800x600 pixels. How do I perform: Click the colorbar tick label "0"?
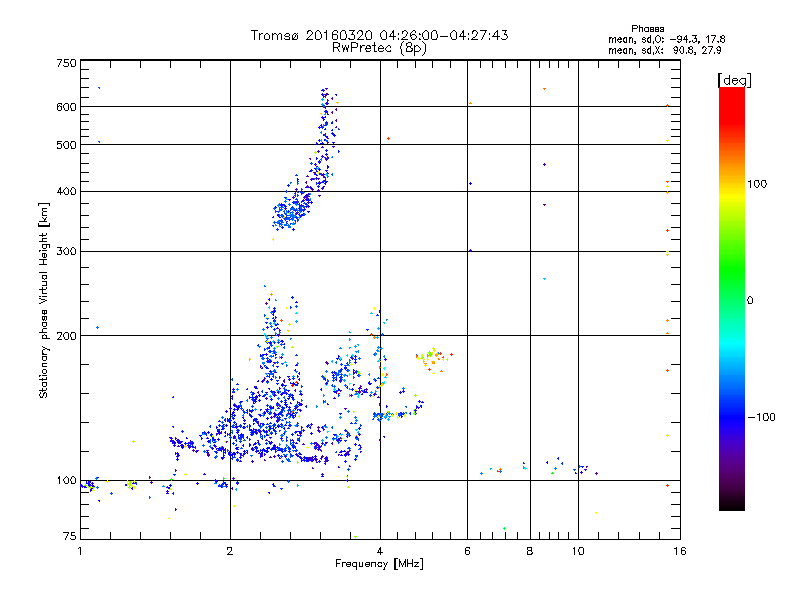750,301
